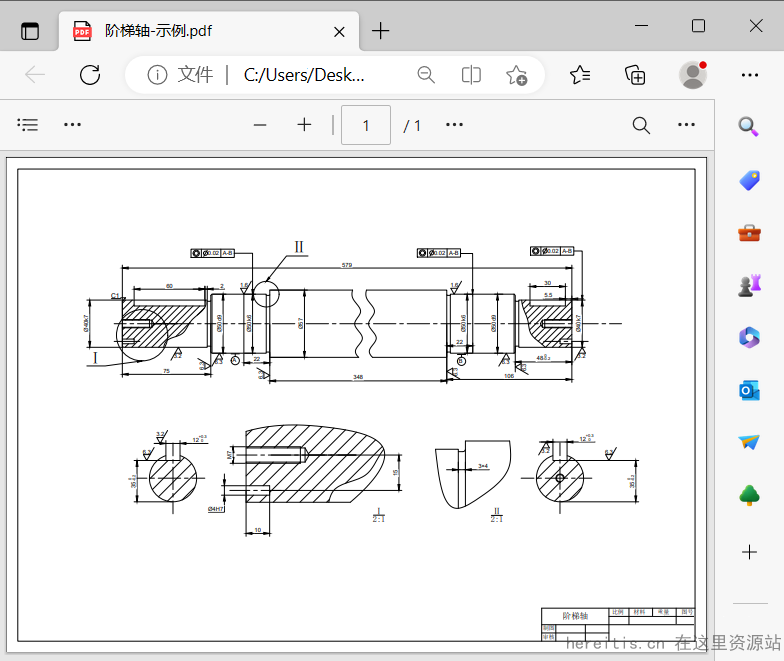The image size is (784, 661).
Task: Minimize the browser window
Action: [642, 26]
